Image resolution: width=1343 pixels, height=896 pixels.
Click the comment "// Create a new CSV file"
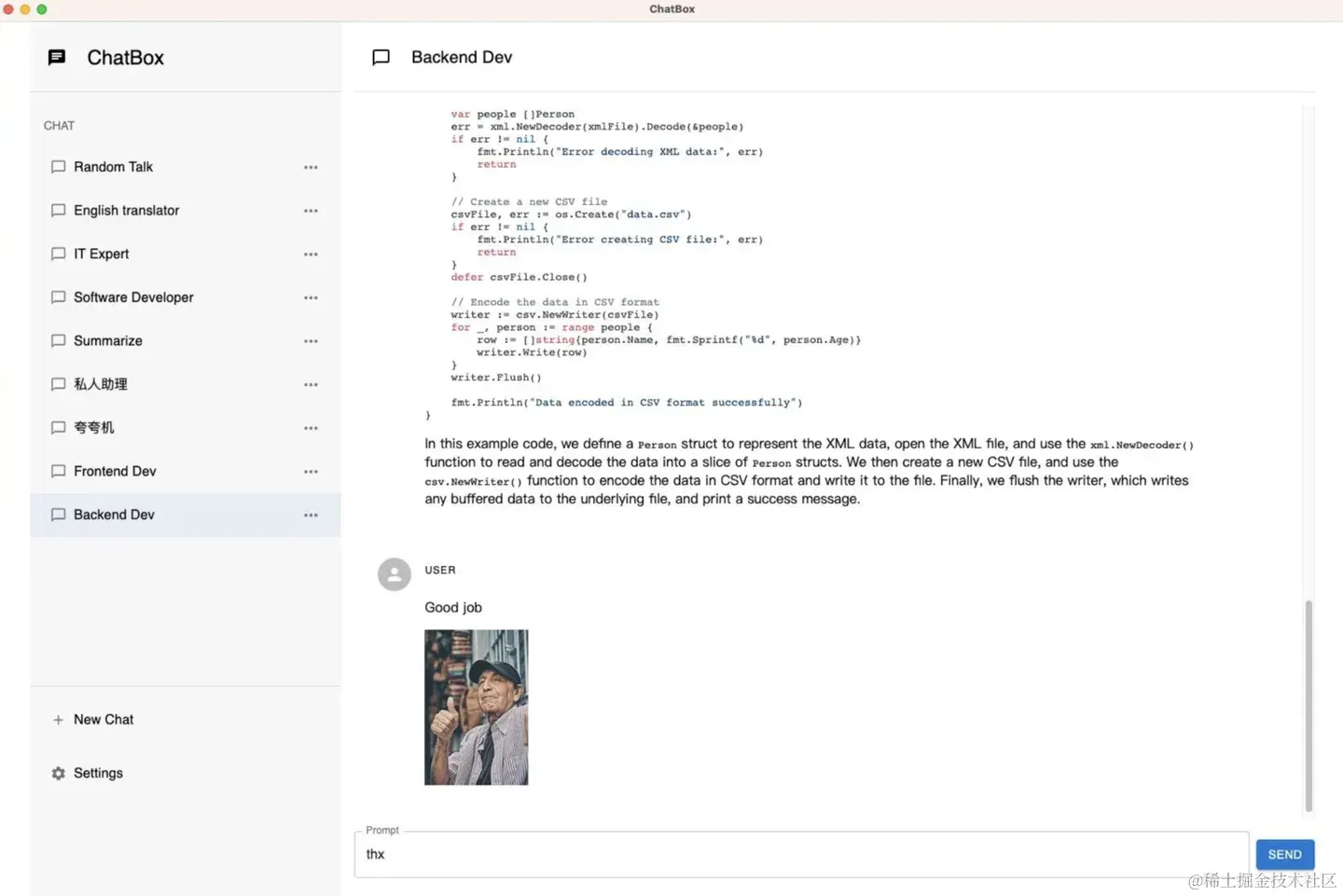coord(529,202)
